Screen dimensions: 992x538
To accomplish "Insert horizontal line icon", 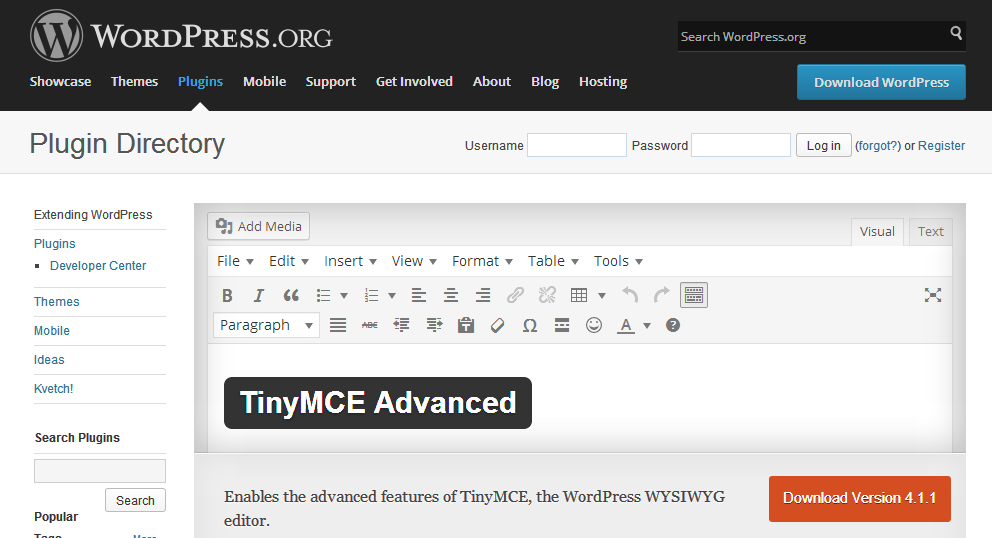I will pyautogui.click(x=562, y=325).
